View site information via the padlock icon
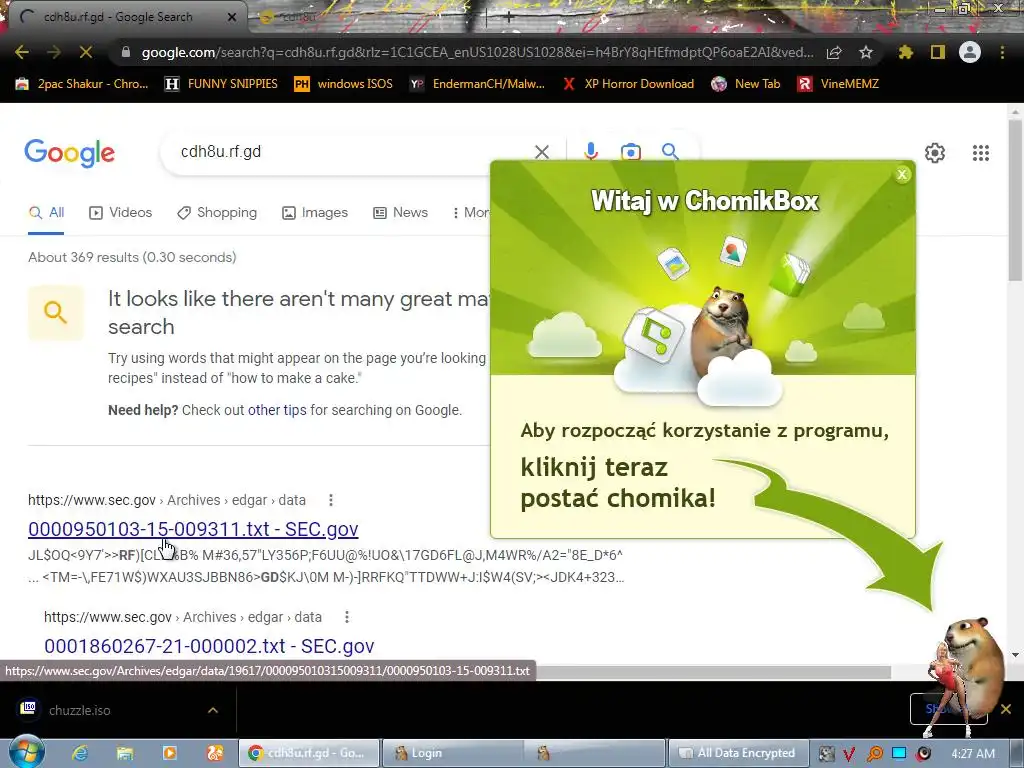This screenshot has width=1024, height=768. pyautogui.click(x=126, y=52)
